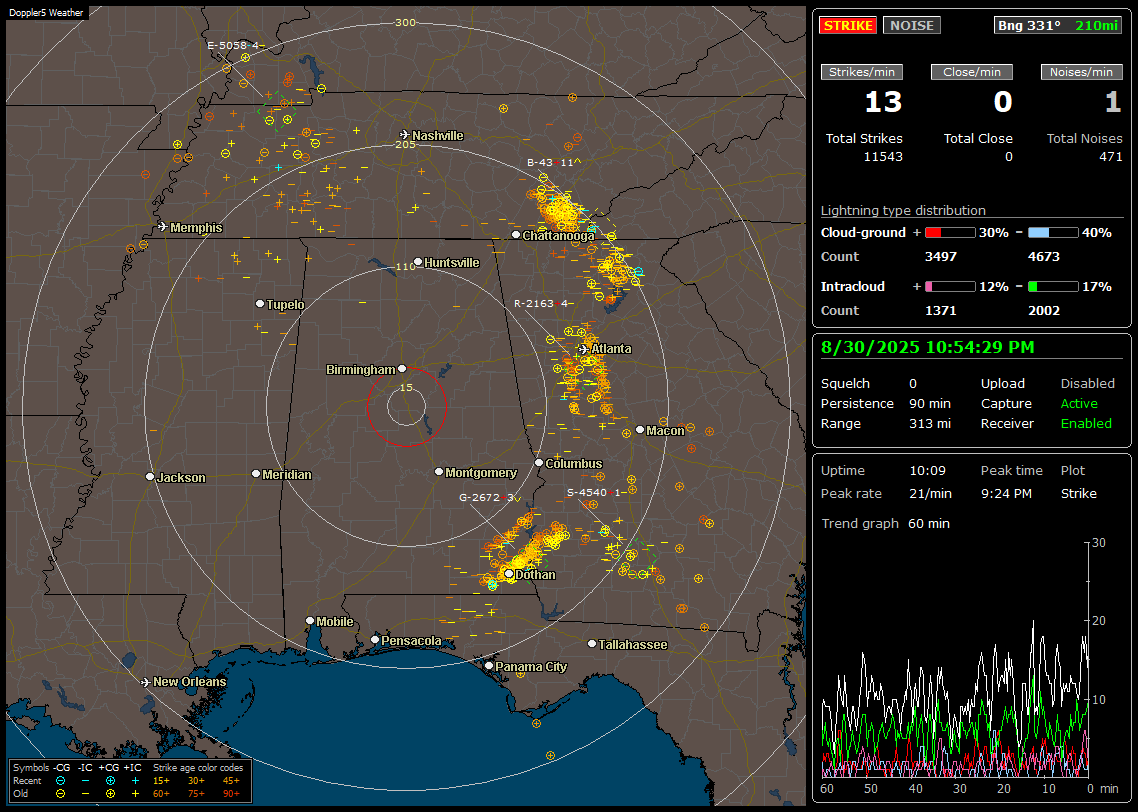The image size is (1138, 812).
Task: Click the Squelch value 0
Action: click(x=913, y=384)
